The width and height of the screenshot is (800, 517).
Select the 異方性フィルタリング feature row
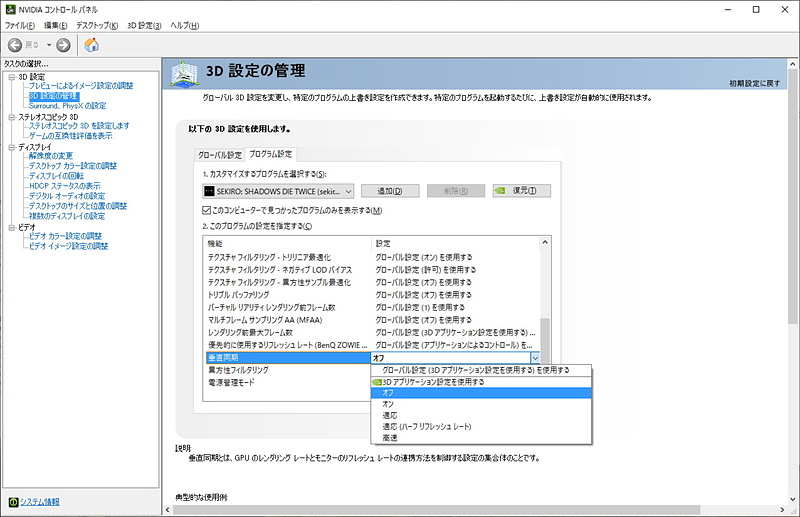(x=288, y=370)
